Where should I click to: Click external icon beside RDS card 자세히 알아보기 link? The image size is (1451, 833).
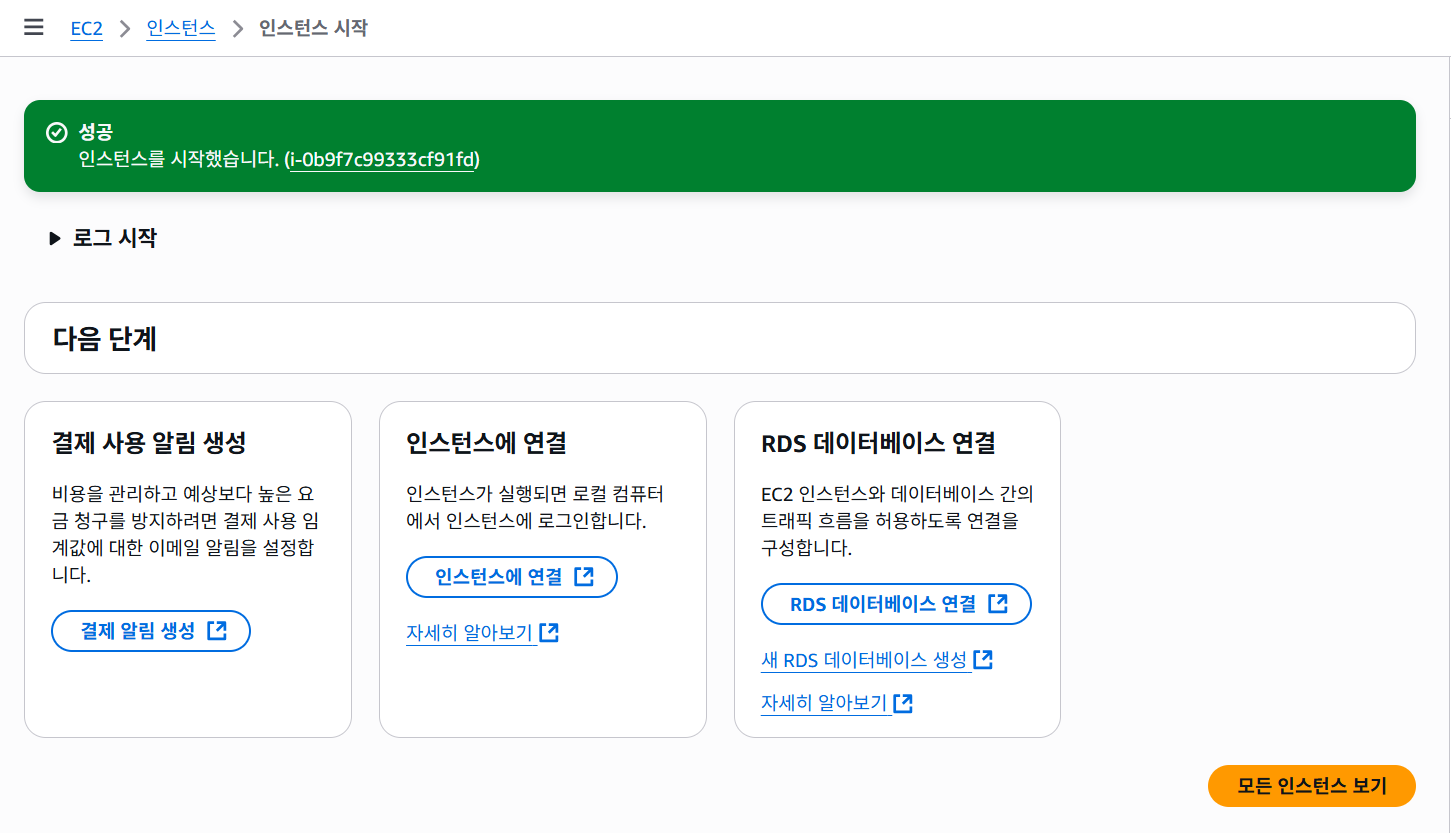pyautogui.click(x=903, y=703)
